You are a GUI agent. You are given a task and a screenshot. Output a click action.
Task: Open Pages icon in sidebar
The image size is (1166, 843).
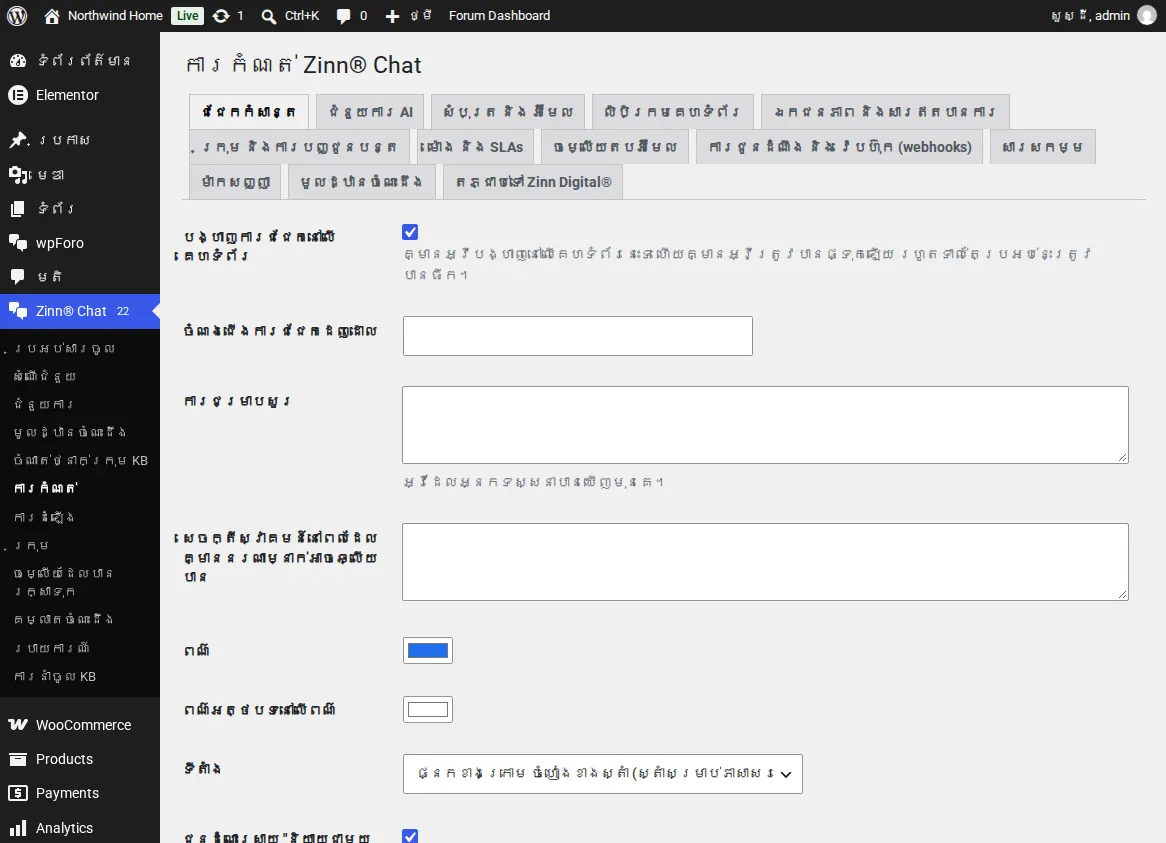click(18, 209)
